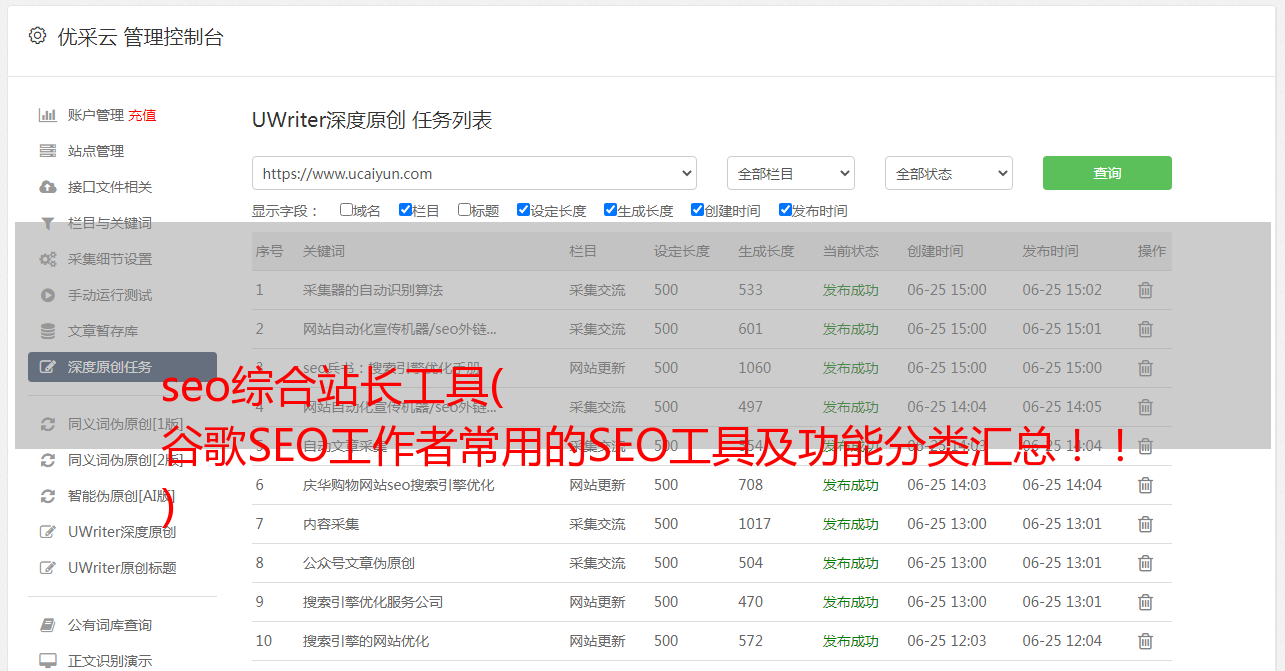This screenshot has height=671, width=1285.
Task: Click trash icon for 内容采集 row
Action: (1145, 524)
